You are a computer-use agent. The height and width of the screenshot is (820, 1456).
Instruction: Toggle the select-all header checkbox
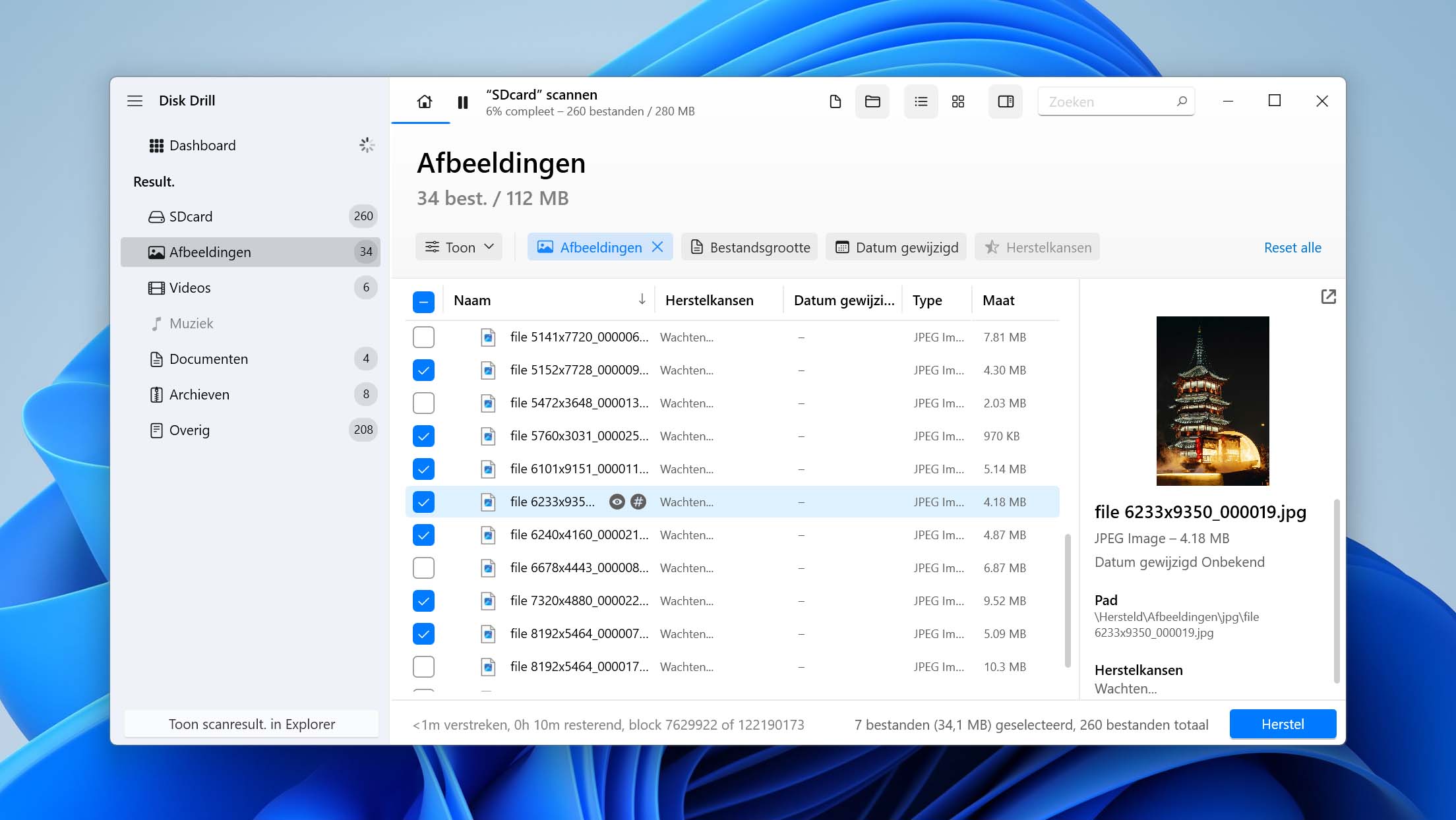423,302
